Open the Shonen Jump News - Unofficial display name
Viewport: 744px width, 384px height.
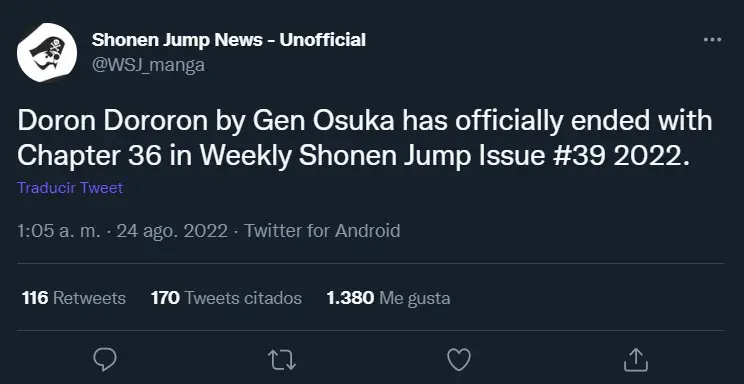(x=229, y=40)
